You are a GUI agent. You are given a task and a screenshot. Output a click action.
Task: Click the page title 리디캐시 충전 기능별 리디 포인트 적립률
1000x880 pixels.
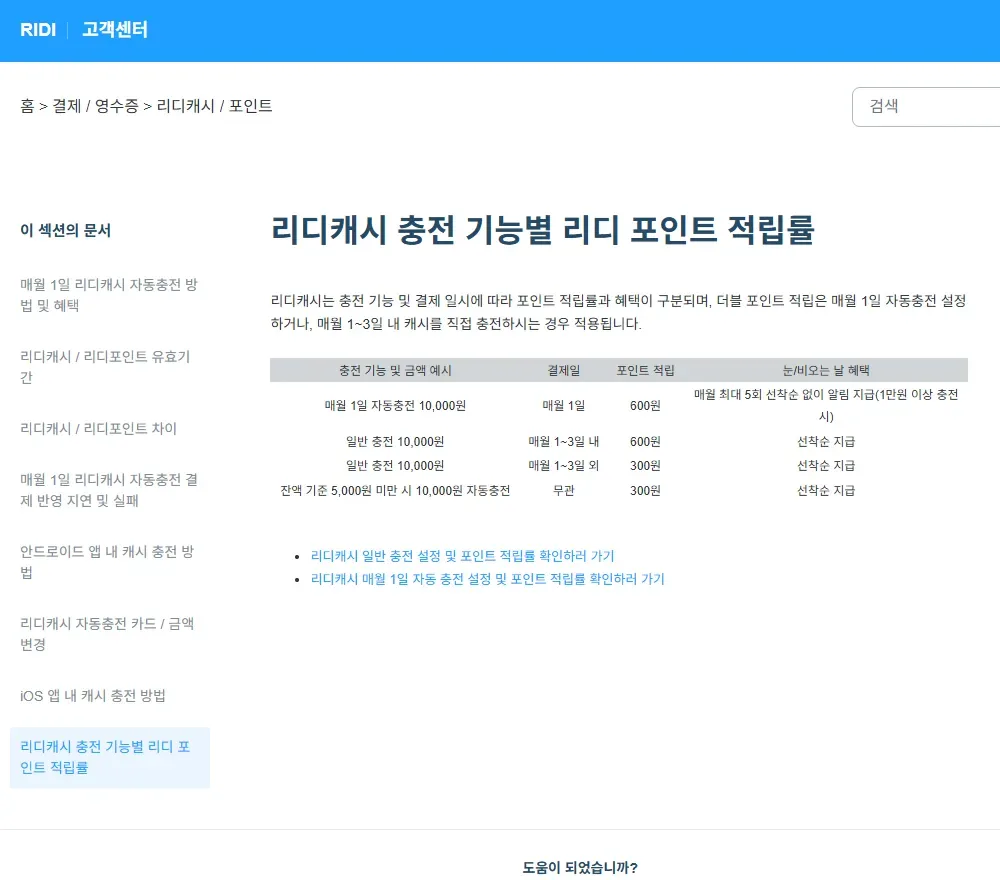(x=543, y=230)
